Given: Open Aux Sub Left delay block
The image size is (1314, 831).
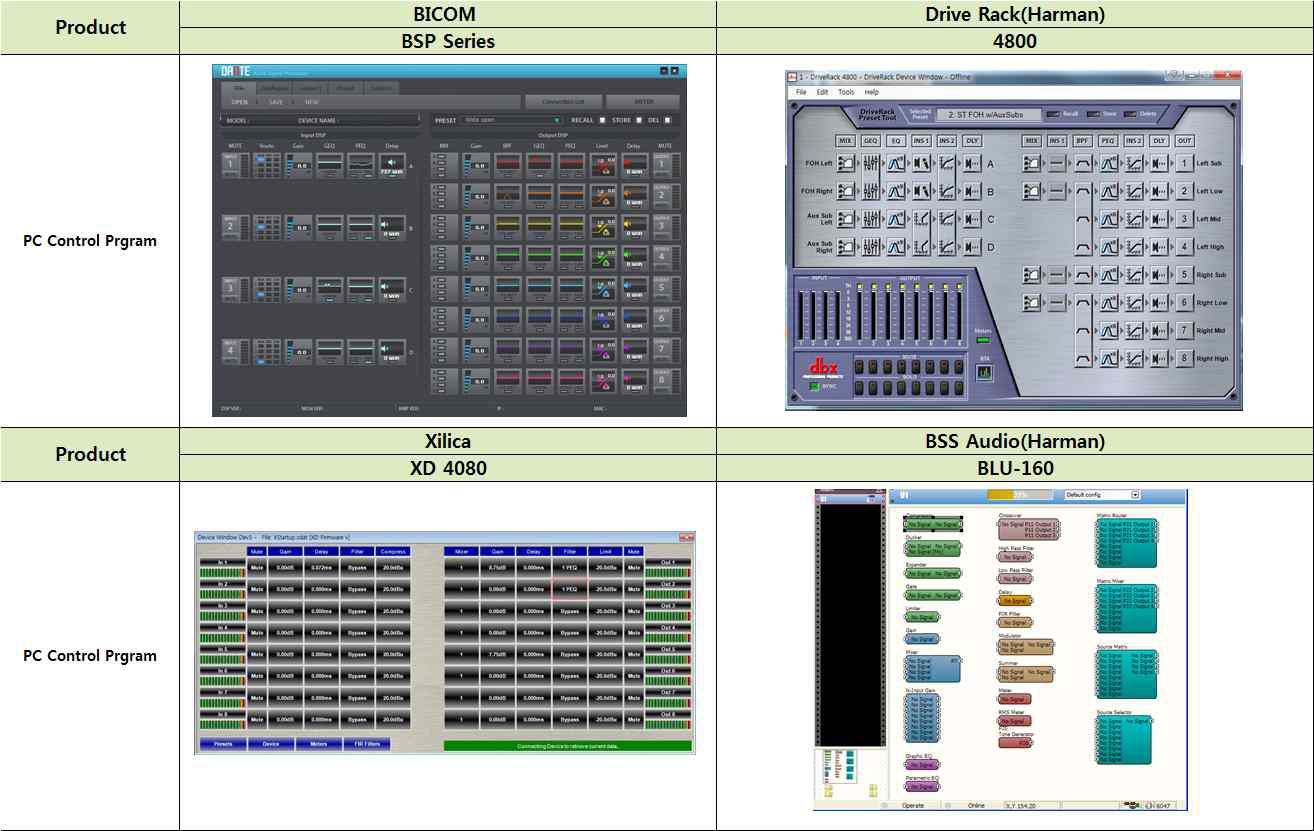Looking at the screenshot, I should pyautogui.click(x=972, y=218).
